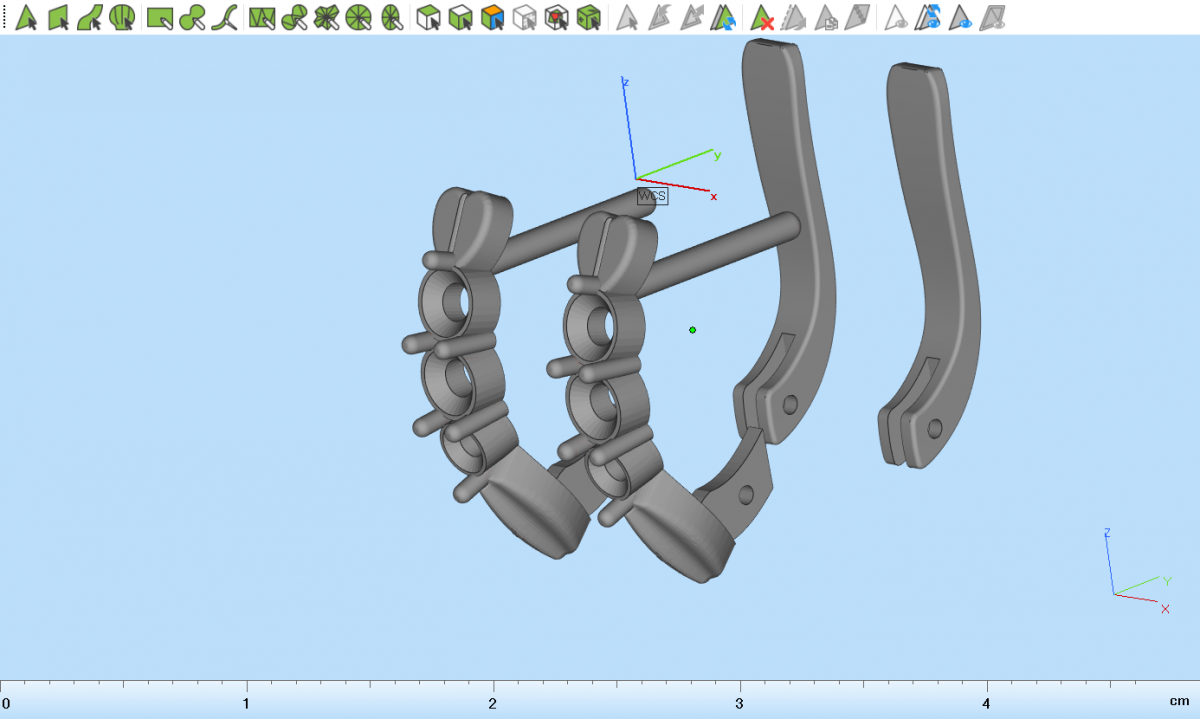
Task: Click the green point in the viewport
Action: [x=692, y=329]
